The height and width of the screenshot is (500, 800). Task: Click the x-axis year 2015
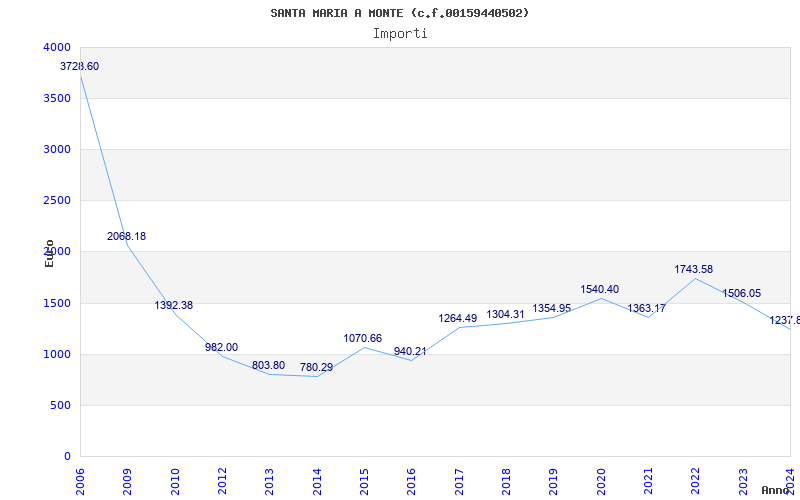[x=364, y=481]
